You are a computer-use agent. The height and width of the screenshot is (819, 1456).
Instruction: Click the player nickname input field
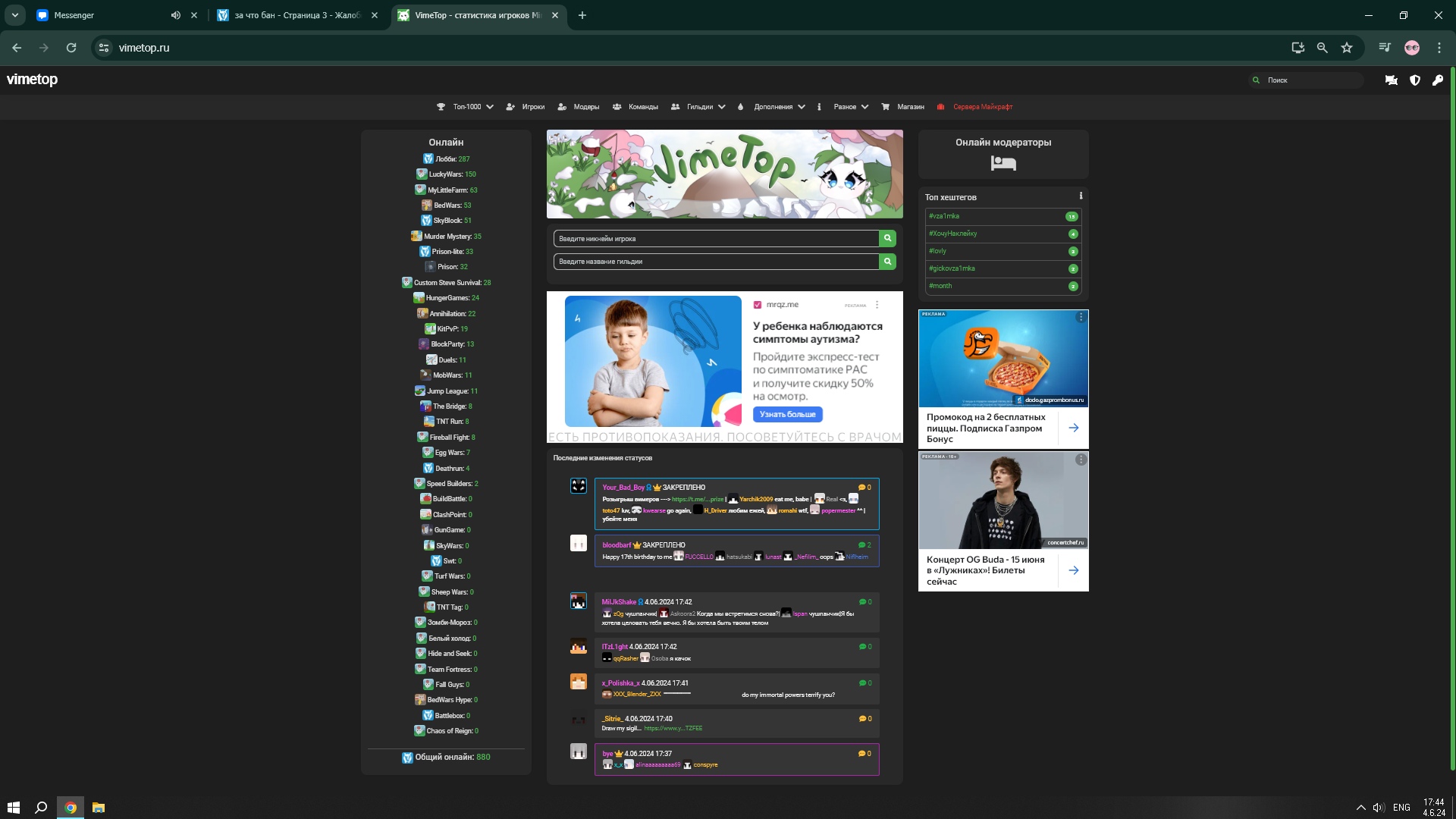[715, 239]
